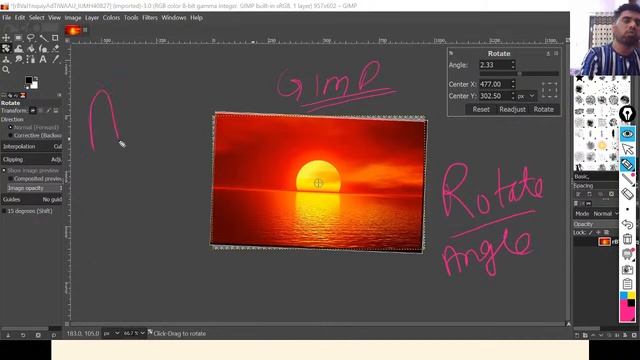Open the Guides dropdown

pos(32,200)
